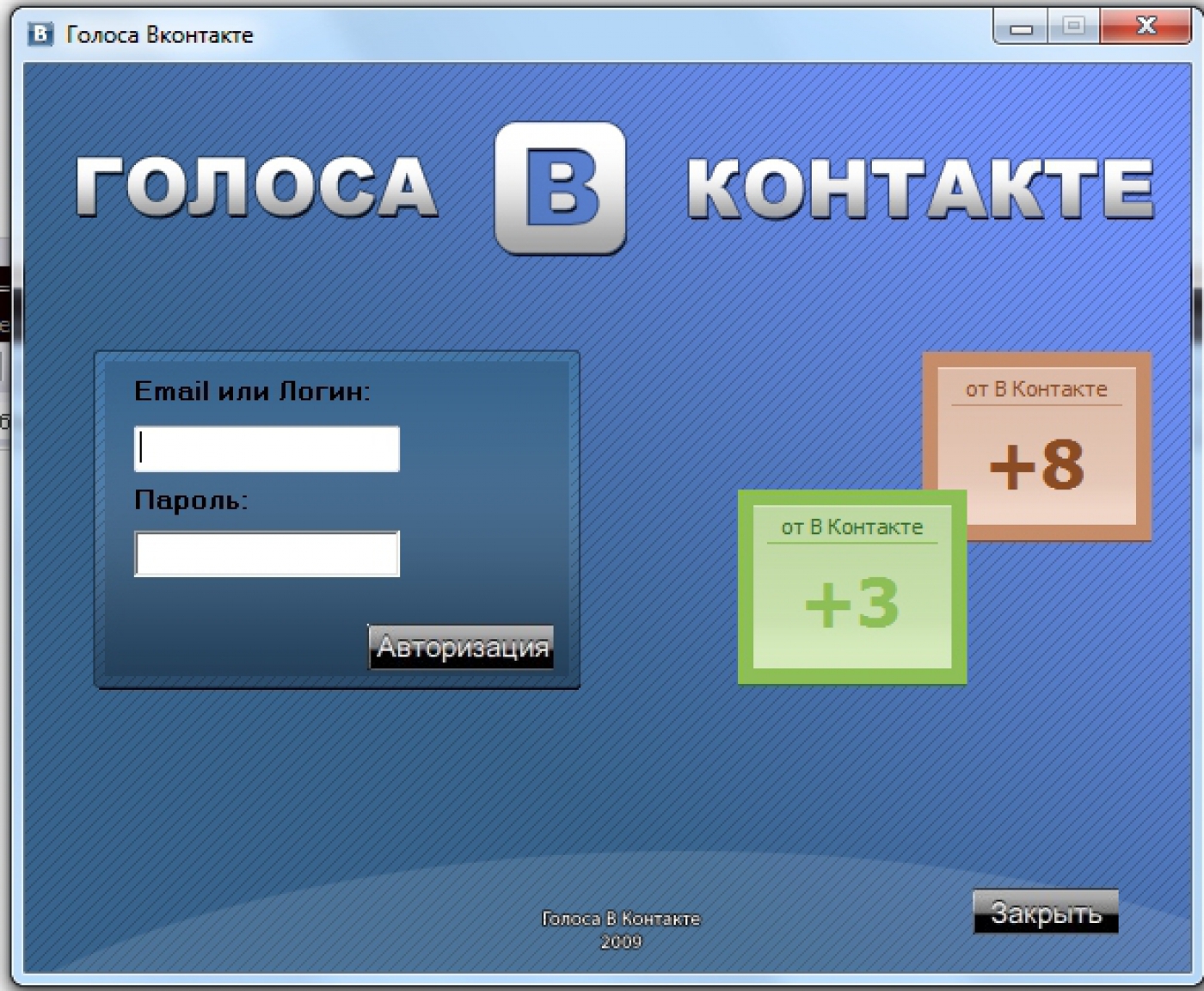Click the ГОЛОСА heading text

coord(256,187)
